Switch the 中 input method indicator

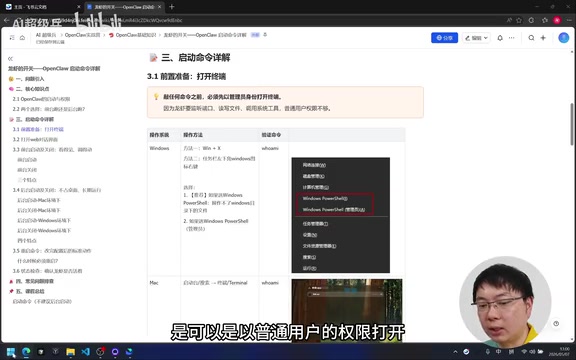[x=498, y=352]
